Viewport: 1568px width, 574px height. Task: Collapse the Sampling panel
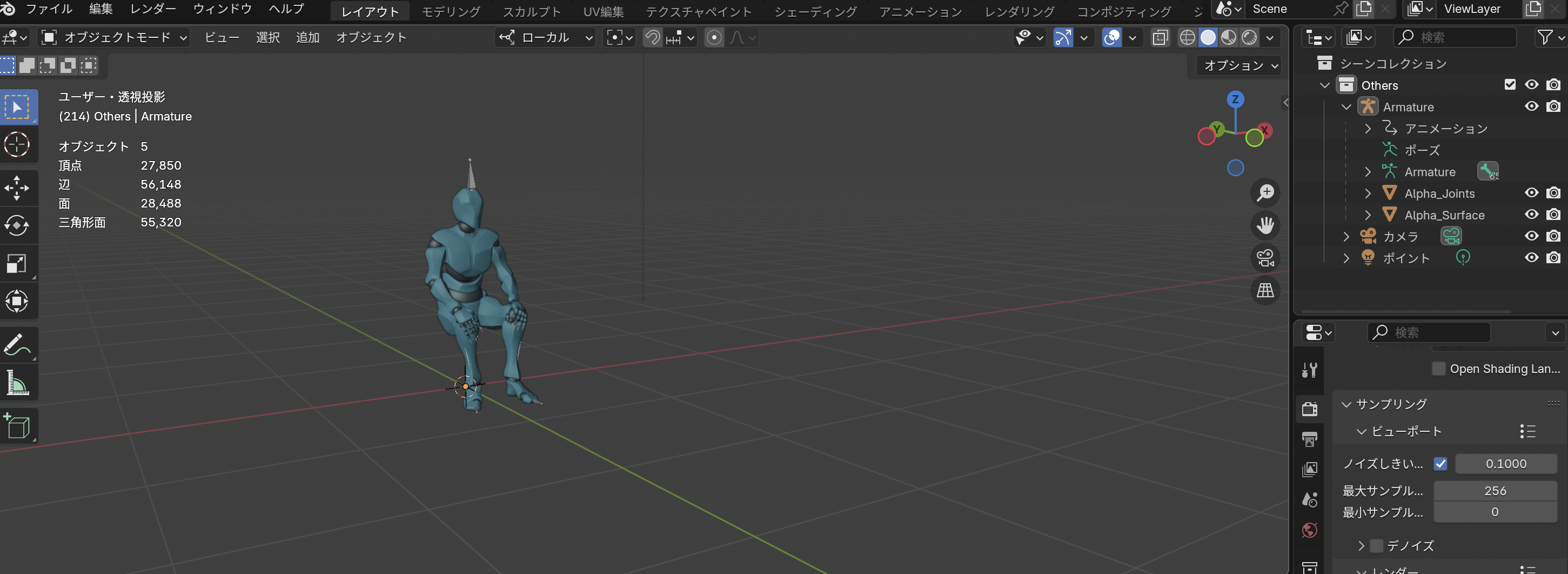[1346, 404]
